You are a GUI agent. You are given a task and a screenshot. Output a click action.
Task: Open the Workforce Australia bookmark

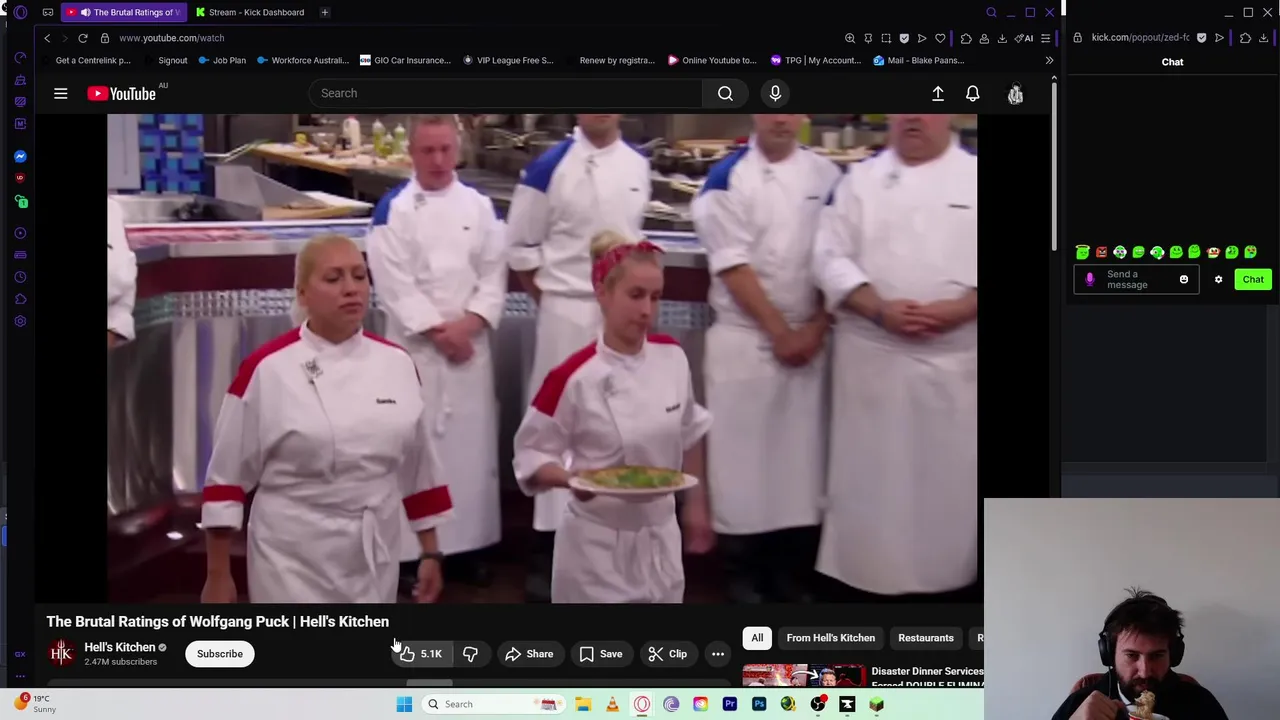tap(302, 60)
